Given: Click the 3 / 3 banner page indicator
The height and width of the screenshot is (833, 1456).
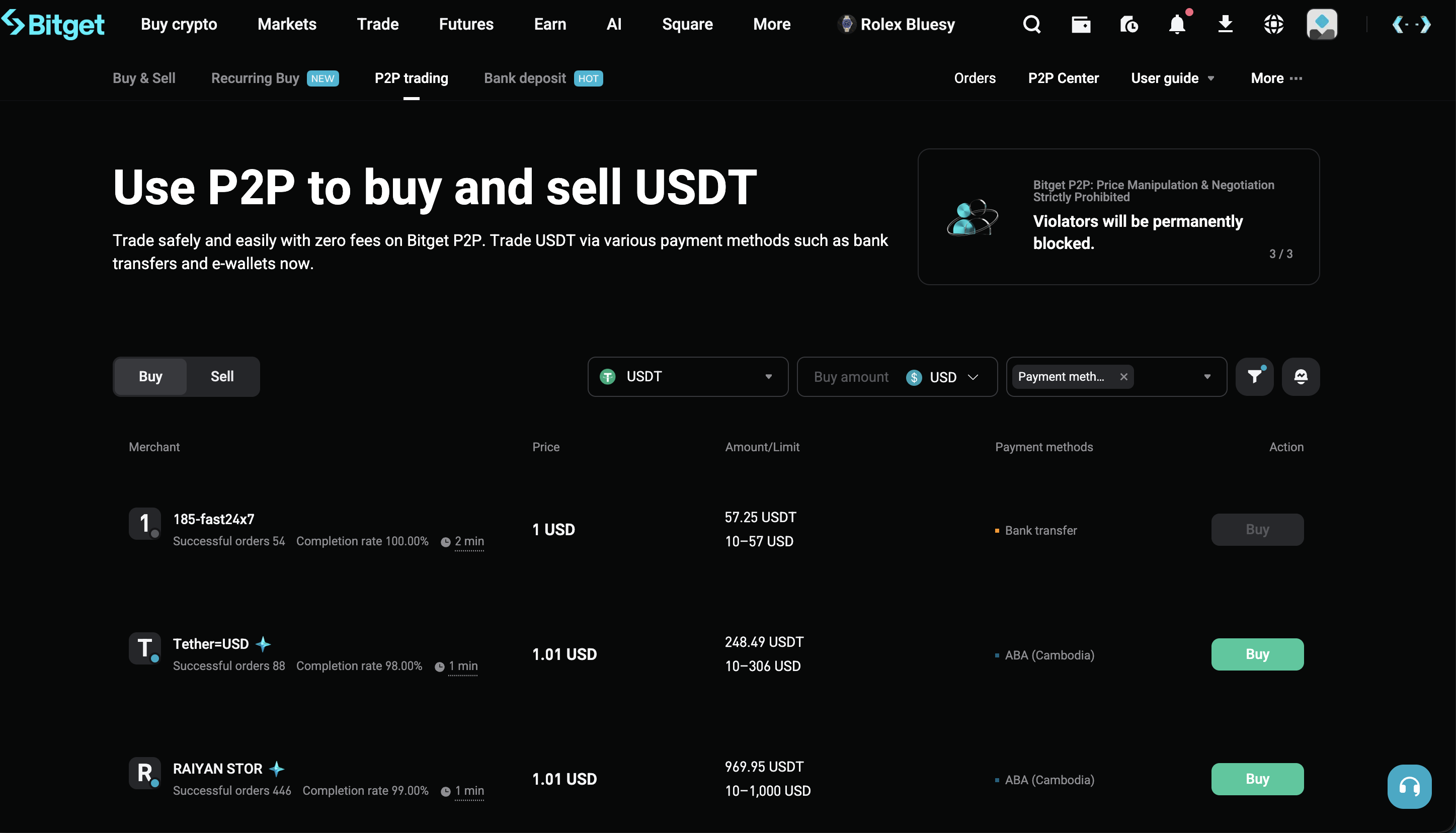Looking at the screenshot, I should coord(1280,254).
